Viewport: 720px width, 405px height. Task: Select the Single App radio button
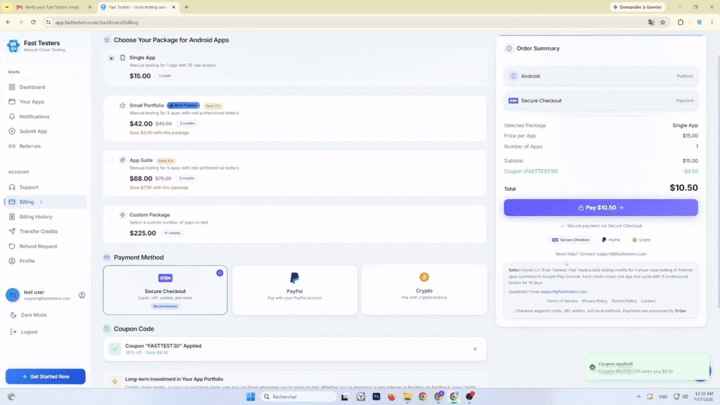[111, 58]
